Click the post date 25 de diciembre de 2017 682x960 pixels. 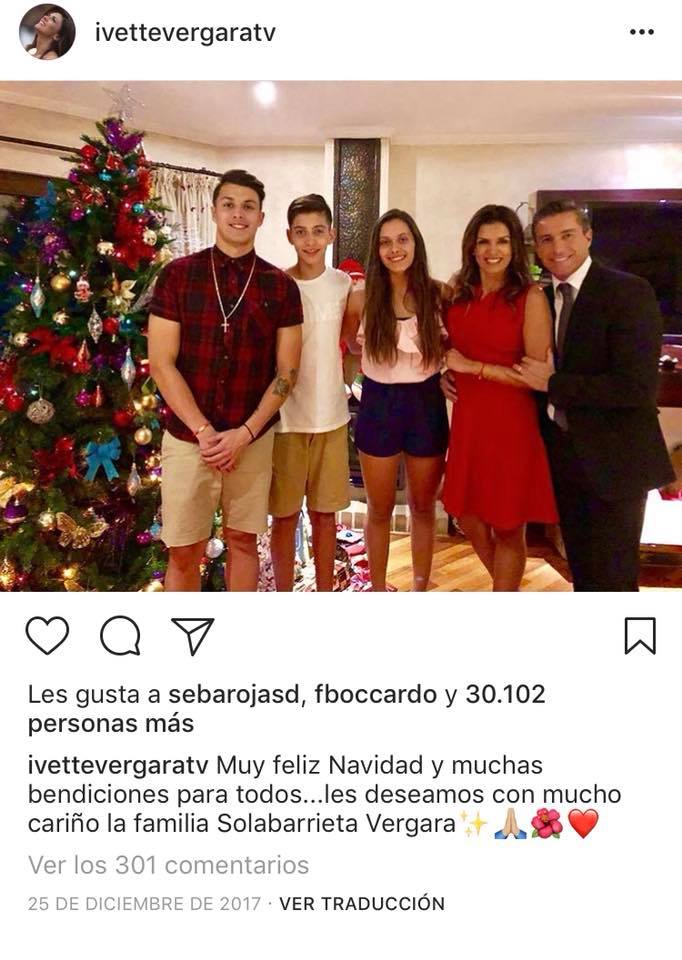coord(144,904)
